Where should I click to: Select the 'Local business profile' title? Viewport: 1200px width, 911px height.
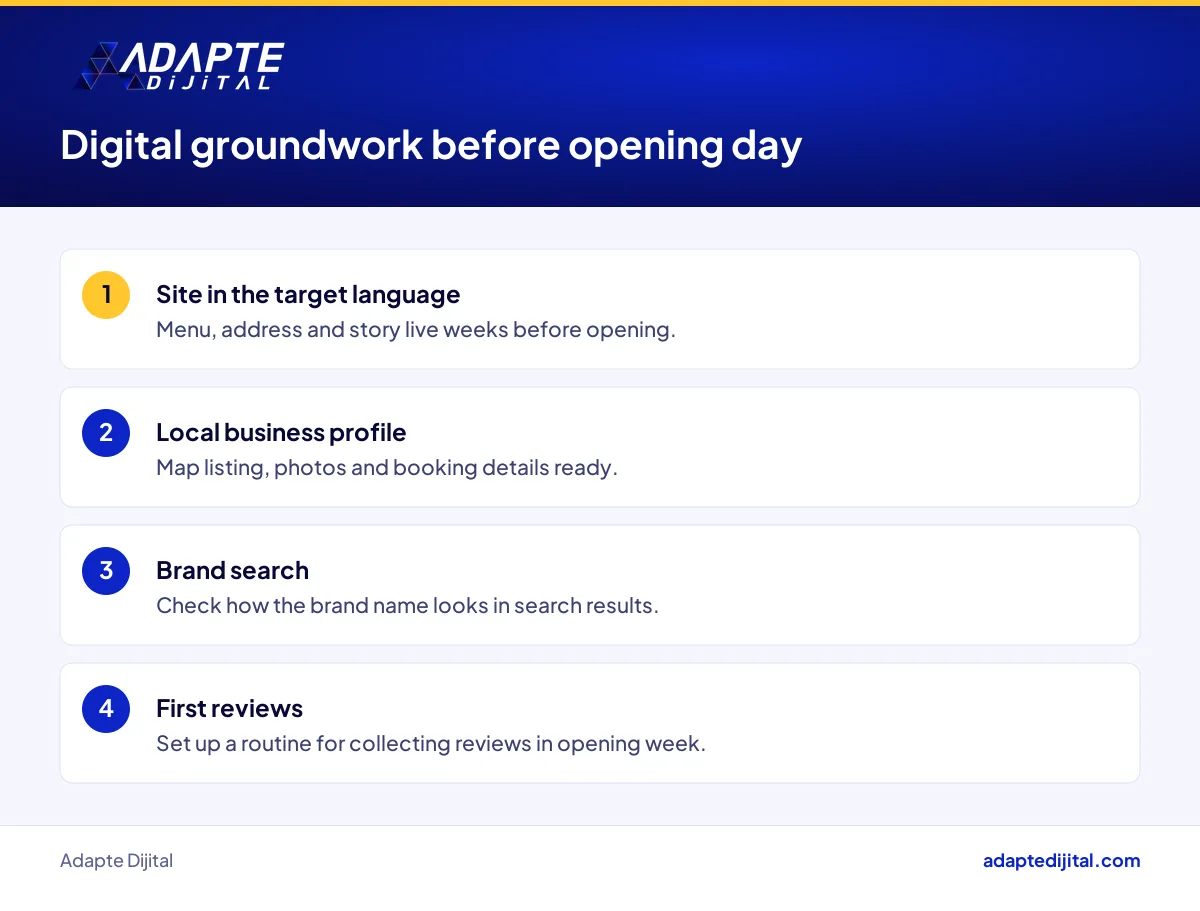281,433
